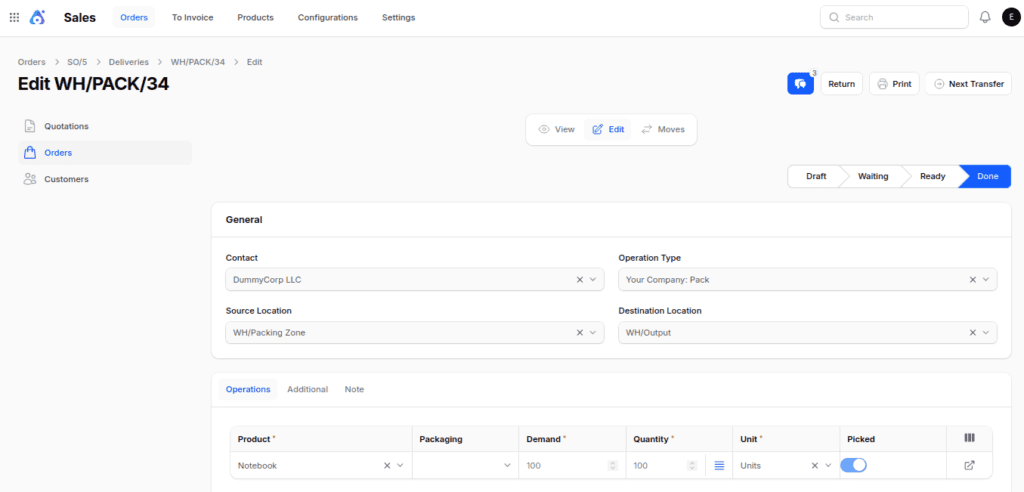Click the Product column header
This screenshot has width=1024, height=492.
coord(255,439)
